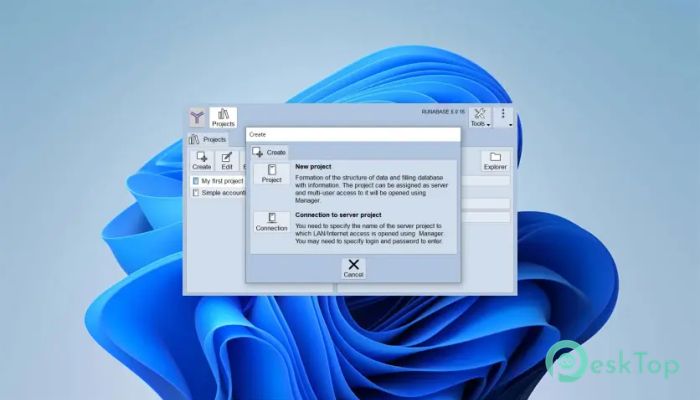
Task: Click the Edit project toolbar button
Action: [227, 161]
